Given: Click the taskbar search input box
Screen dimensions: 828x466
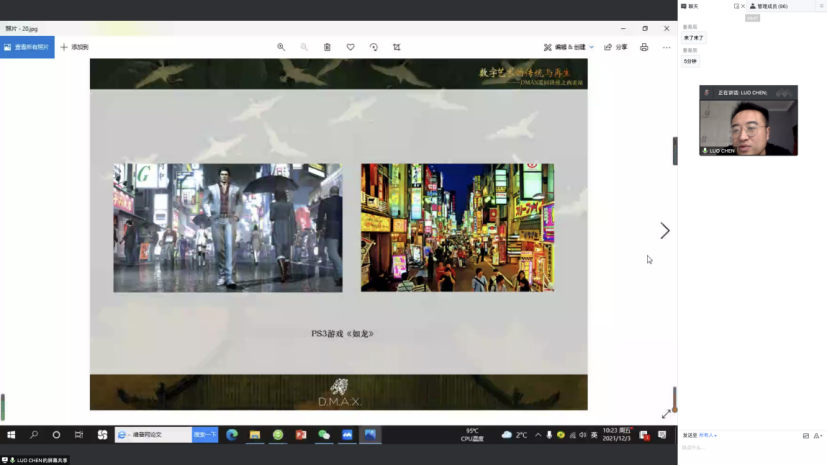Looking at the screenshot, I should point(160,435).
